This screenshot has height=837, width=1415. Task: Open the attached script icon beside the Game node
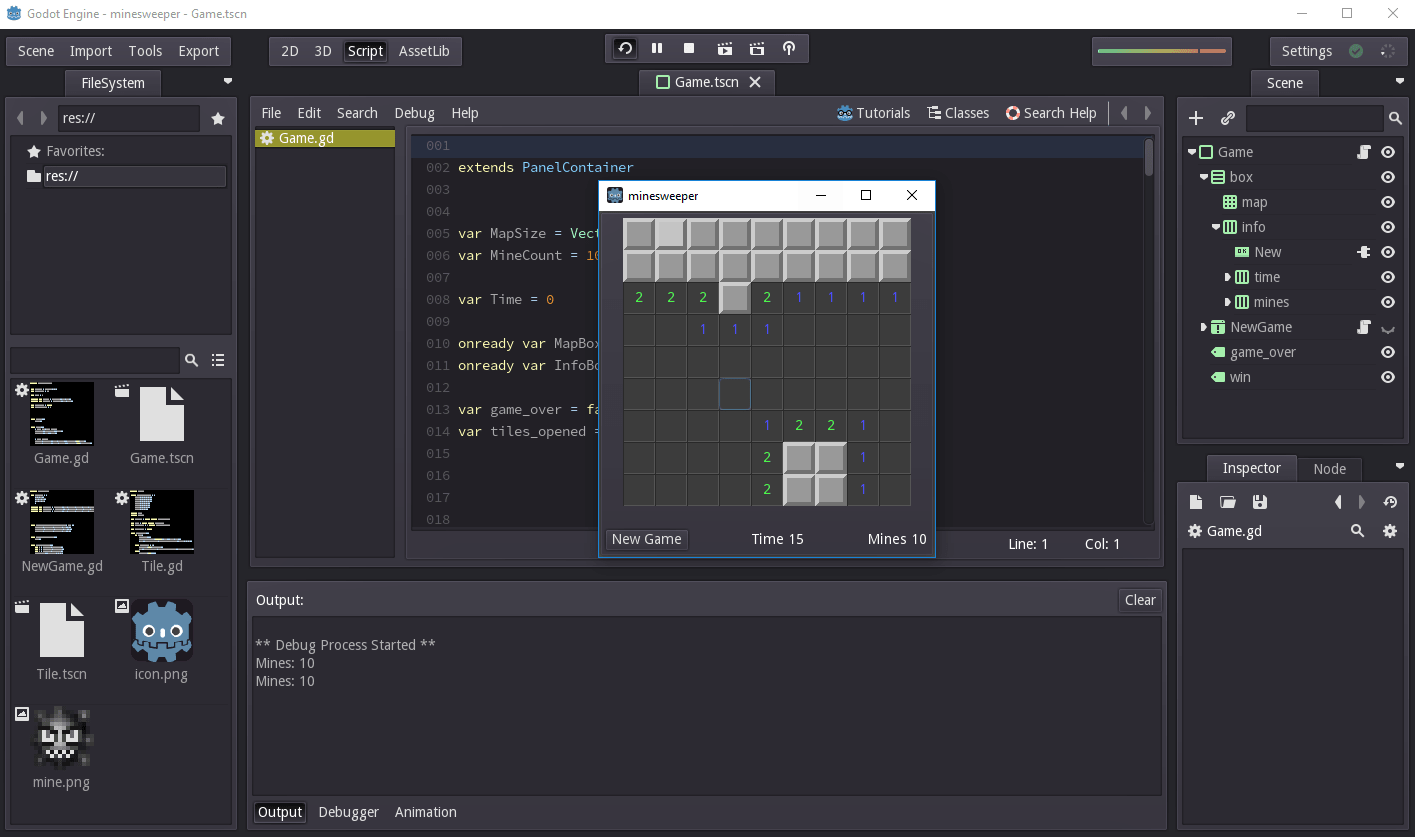pyautogui.click(x=1365, y=151)
